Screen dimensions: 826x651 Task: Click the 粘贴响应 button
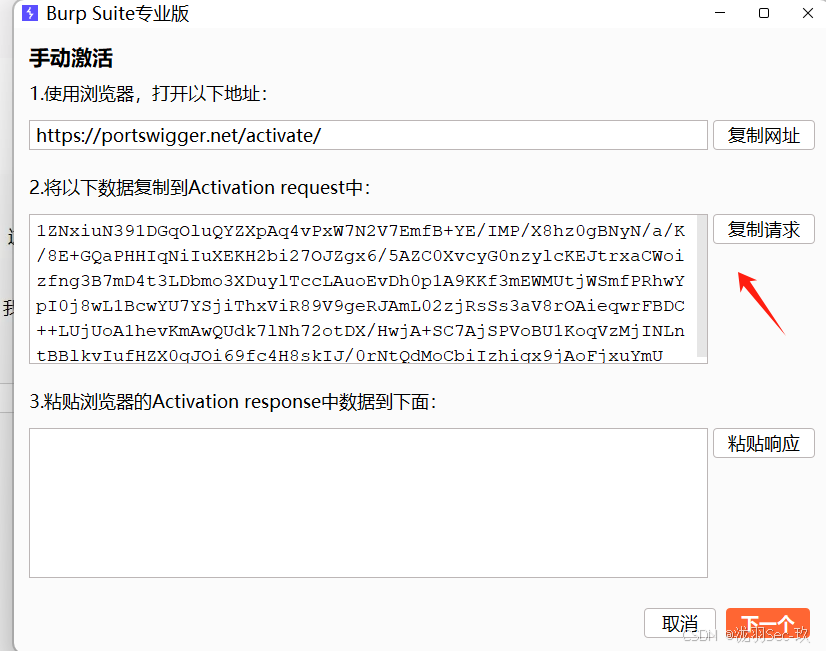point(763,443)
